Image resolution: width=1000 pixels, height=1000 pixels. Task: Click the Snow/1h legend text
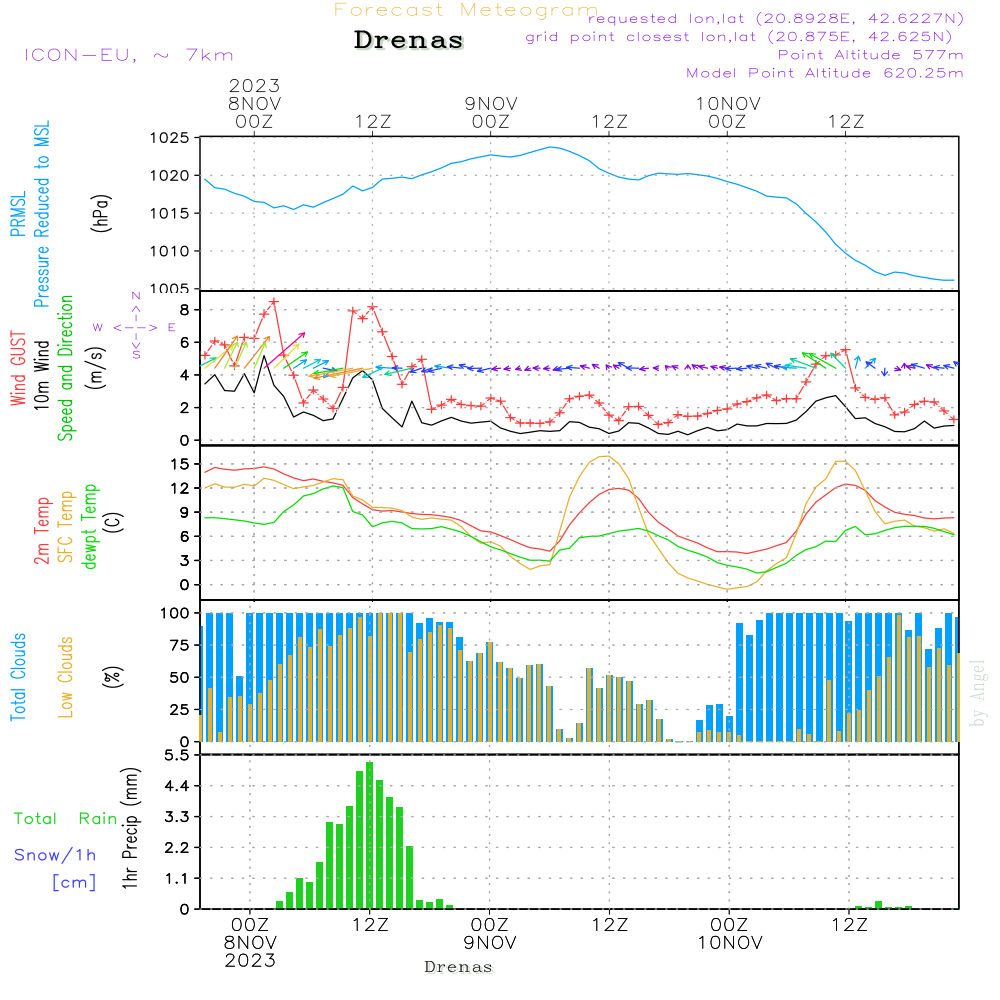click(56, 855)
